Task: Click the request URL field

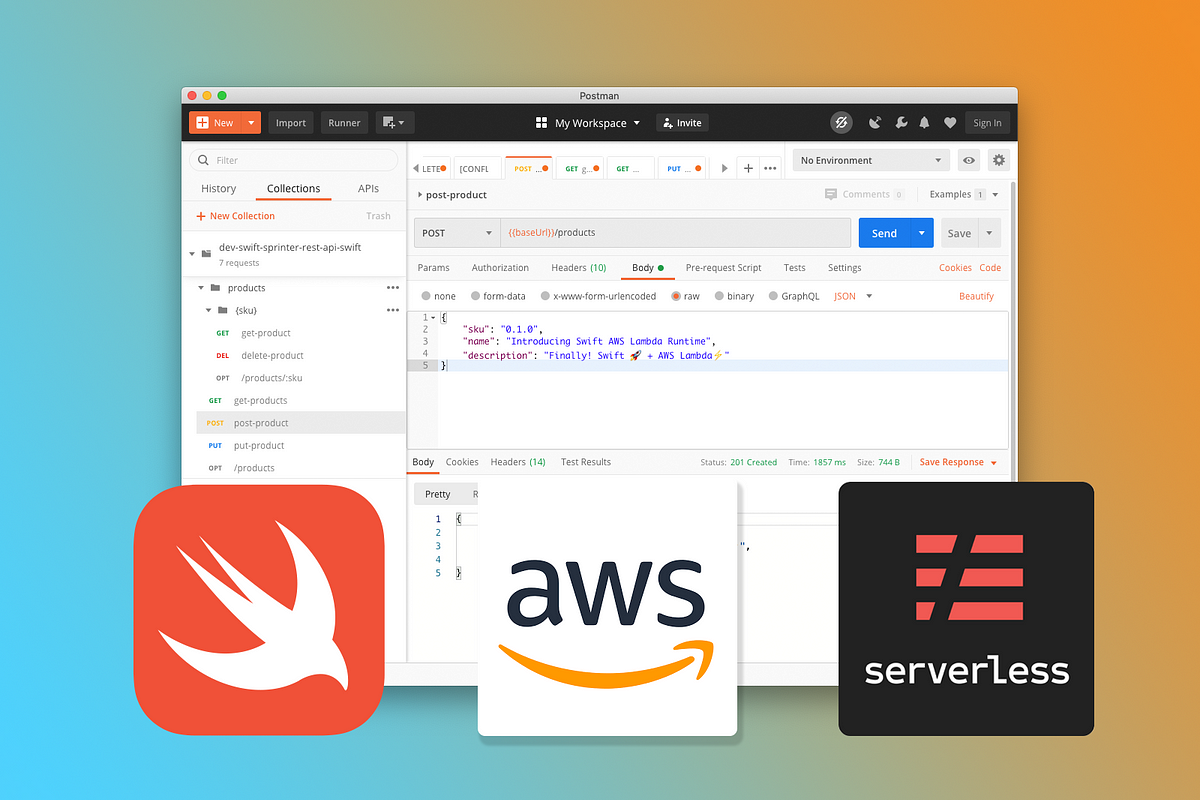Action: coord(675,233)
